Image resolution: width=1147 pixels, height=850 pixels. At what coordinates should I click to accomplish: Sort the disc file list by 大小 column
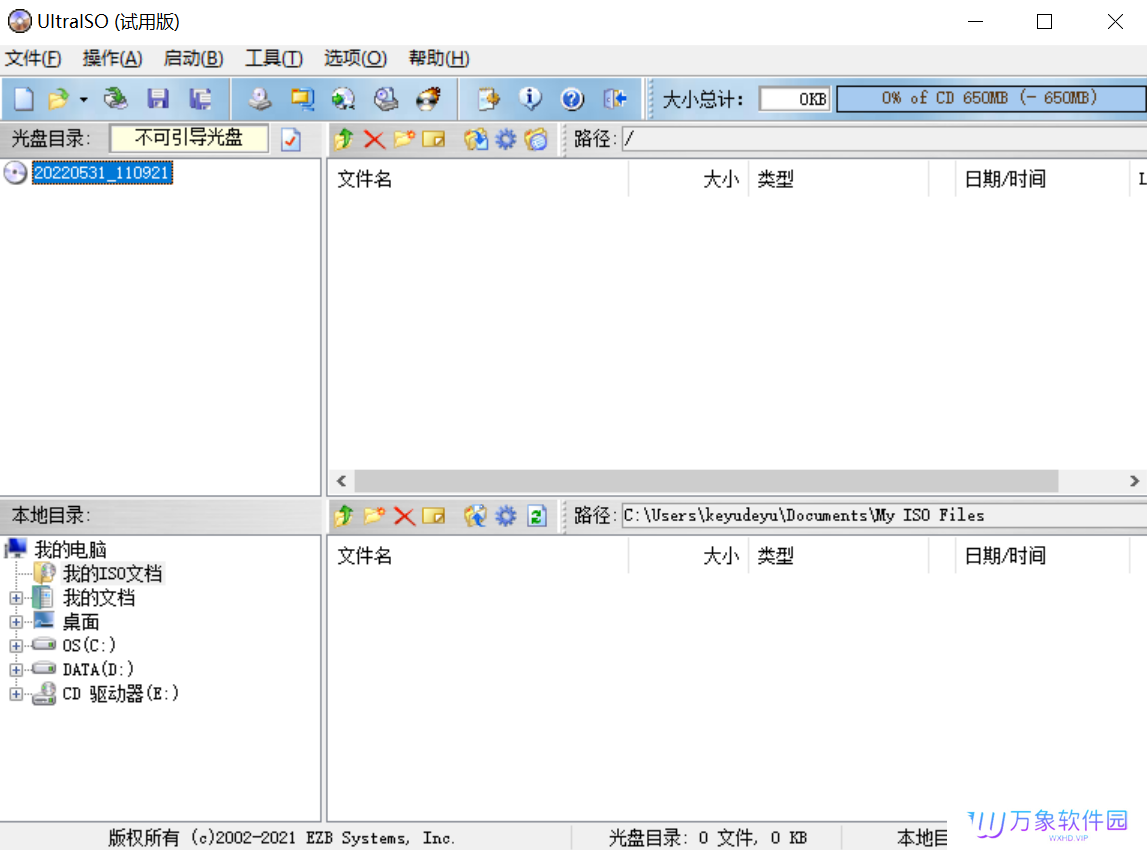pos(688,179)
